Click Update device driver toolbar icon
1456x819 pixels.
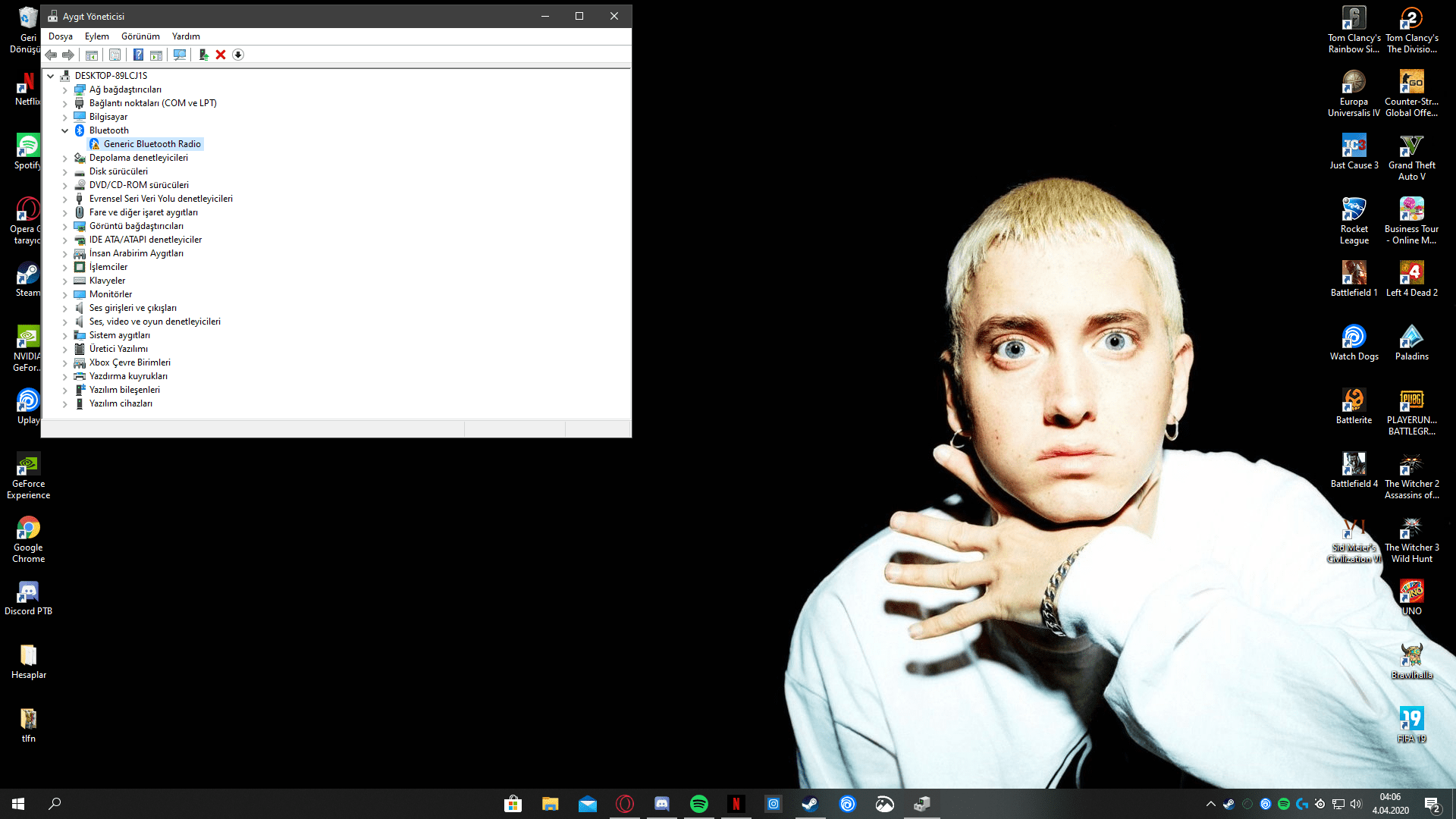click(203, 55)
